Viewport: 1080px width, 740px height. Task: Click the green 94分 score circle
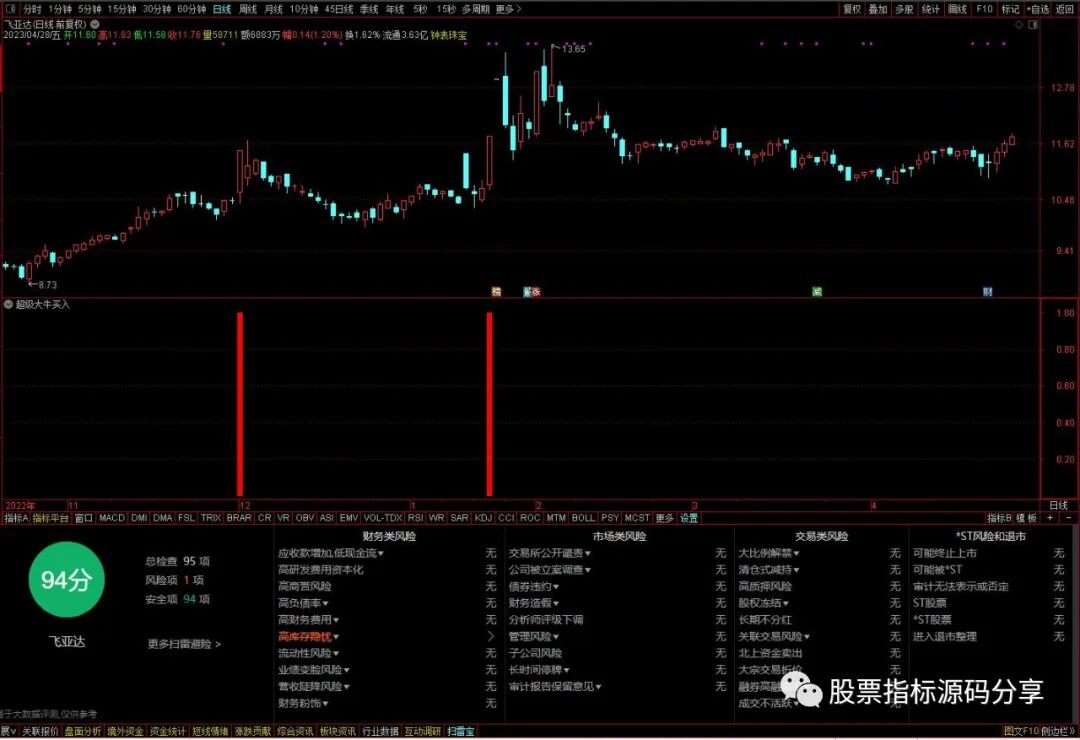tap(66, 579)
